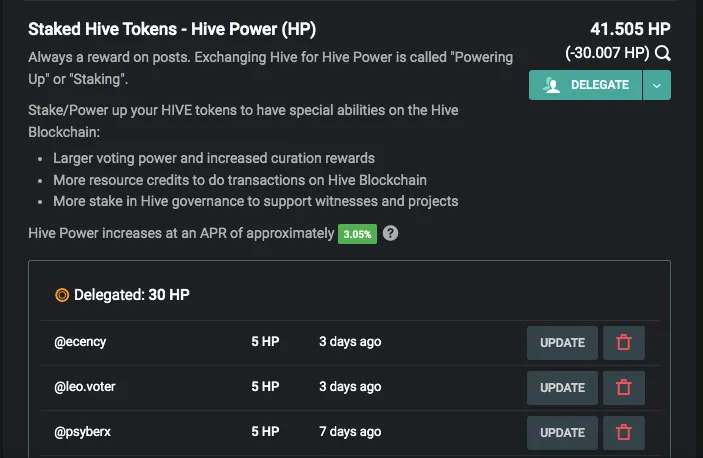The width and height of the screenshot is (703, 458).
Task: Click the person icon on DELEGATE button
Action: pyautogui.click(x=552, y=85)
